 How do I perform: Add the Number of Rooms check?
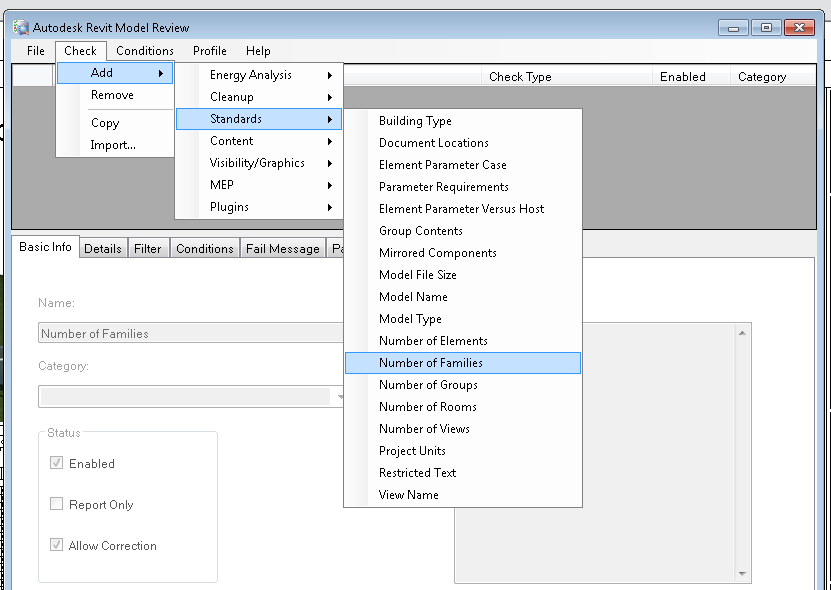point(463,407)
